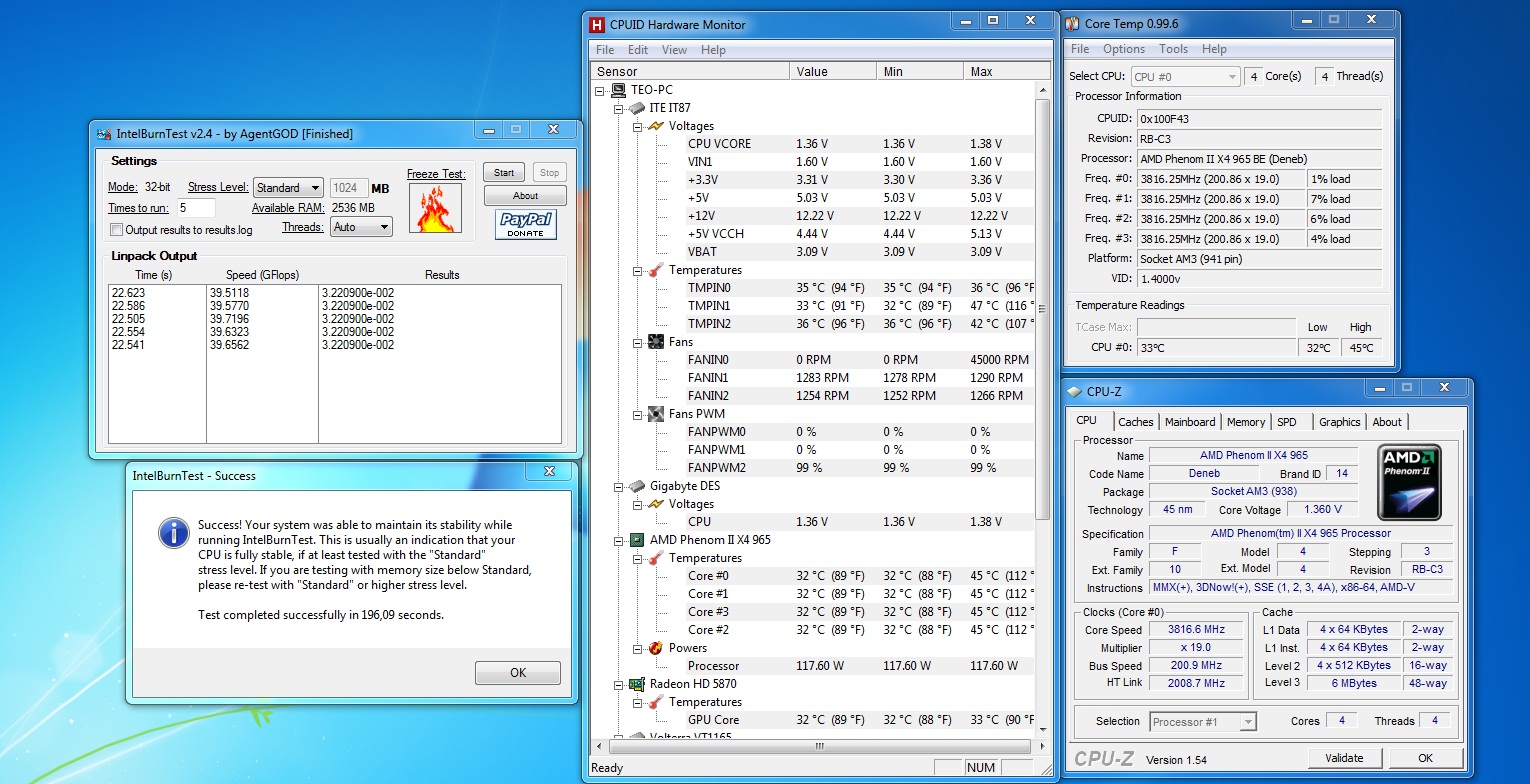Click the Temperatures thermometer icon under ITE IT87
1530x784 pixels.
point(656,270)
